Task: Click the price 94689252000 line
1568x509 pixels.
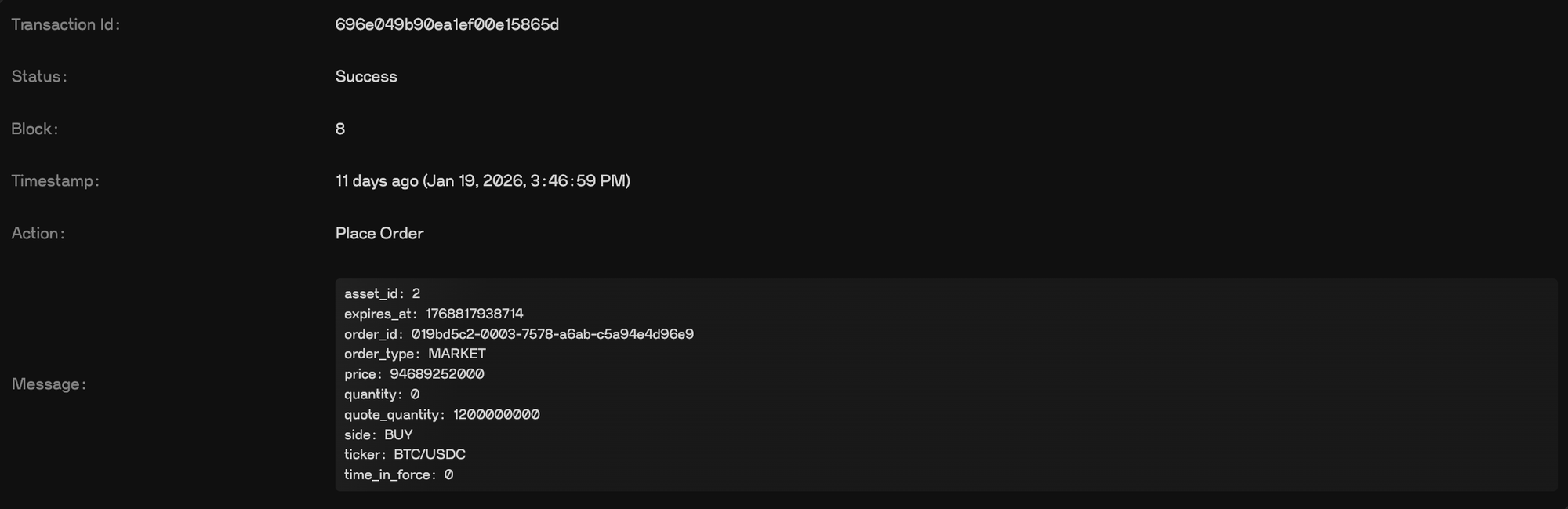Action: click(x=414, y=374)
